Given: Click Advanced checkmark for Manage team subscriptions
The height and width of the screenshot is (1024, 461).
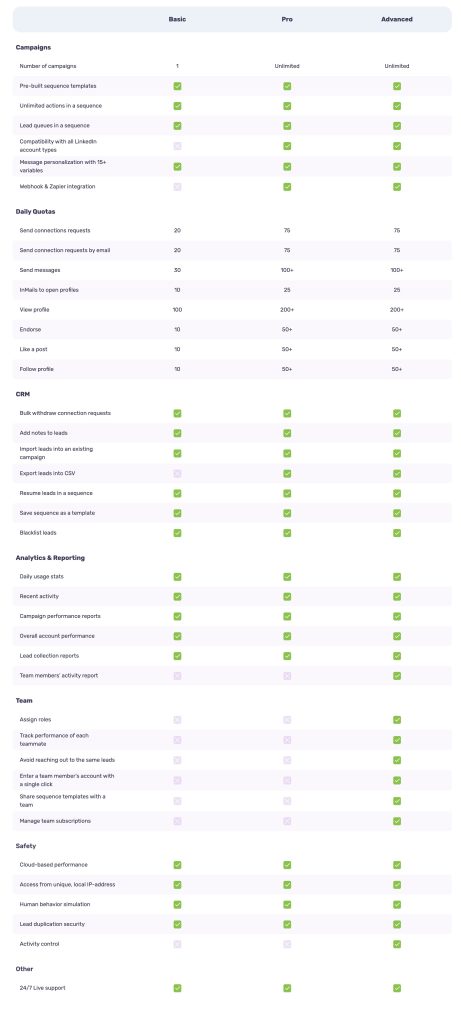Looking at the screenshot, I should [x=396, y=821].
